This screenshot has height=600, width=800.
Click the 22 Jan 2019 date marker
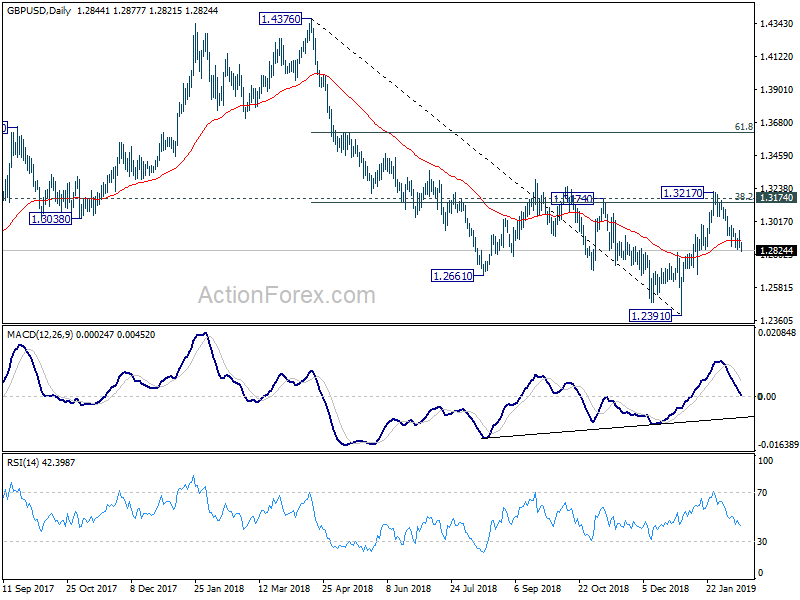[731, 588]
